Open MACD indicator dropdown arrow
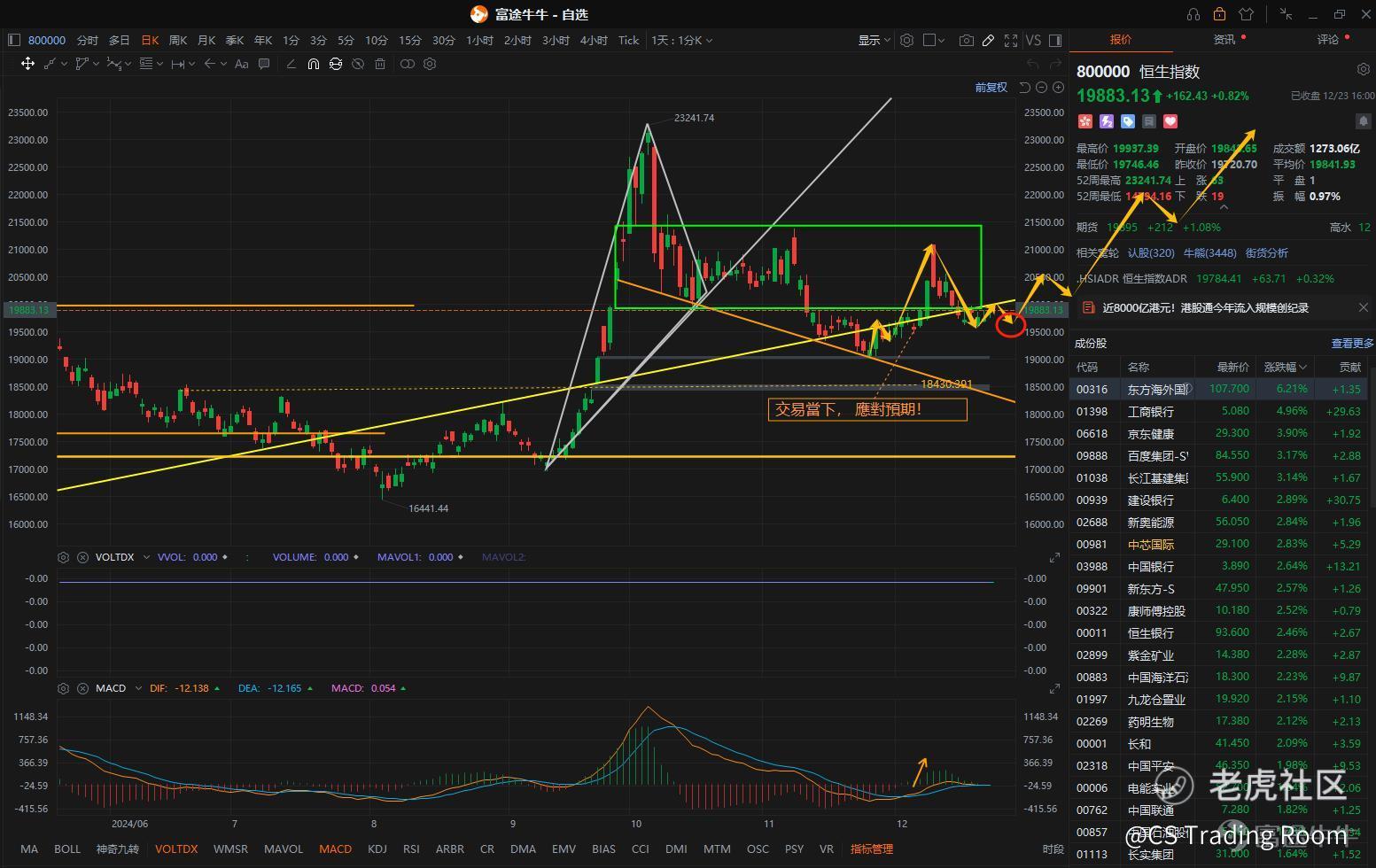Viewport: 1376px width, 868px height. tap(138, 688)
